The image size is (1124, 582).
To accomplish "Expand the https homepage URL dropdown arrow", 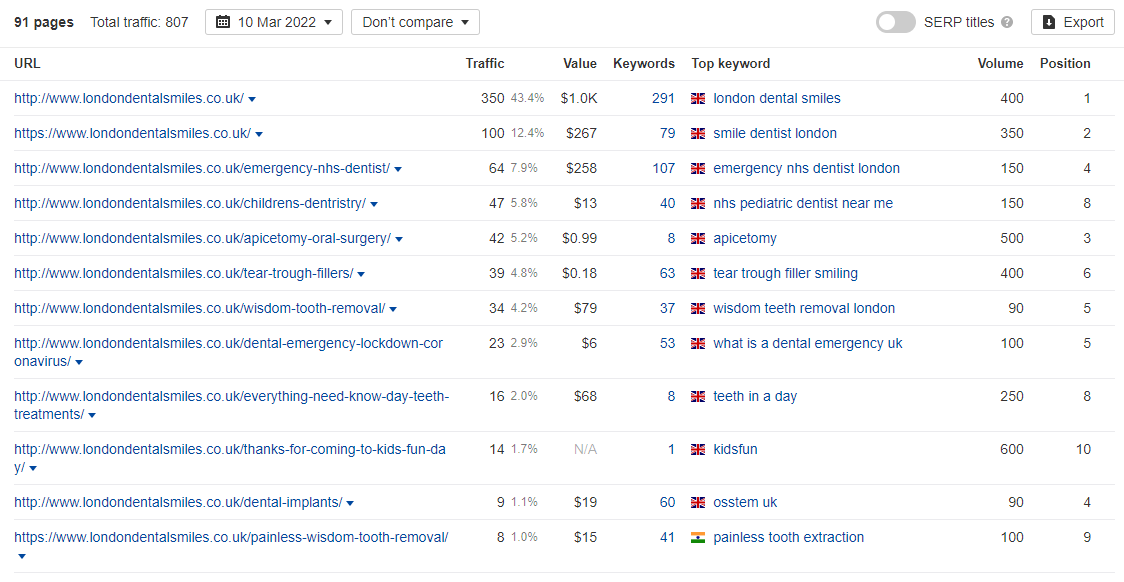I will 259,135.
